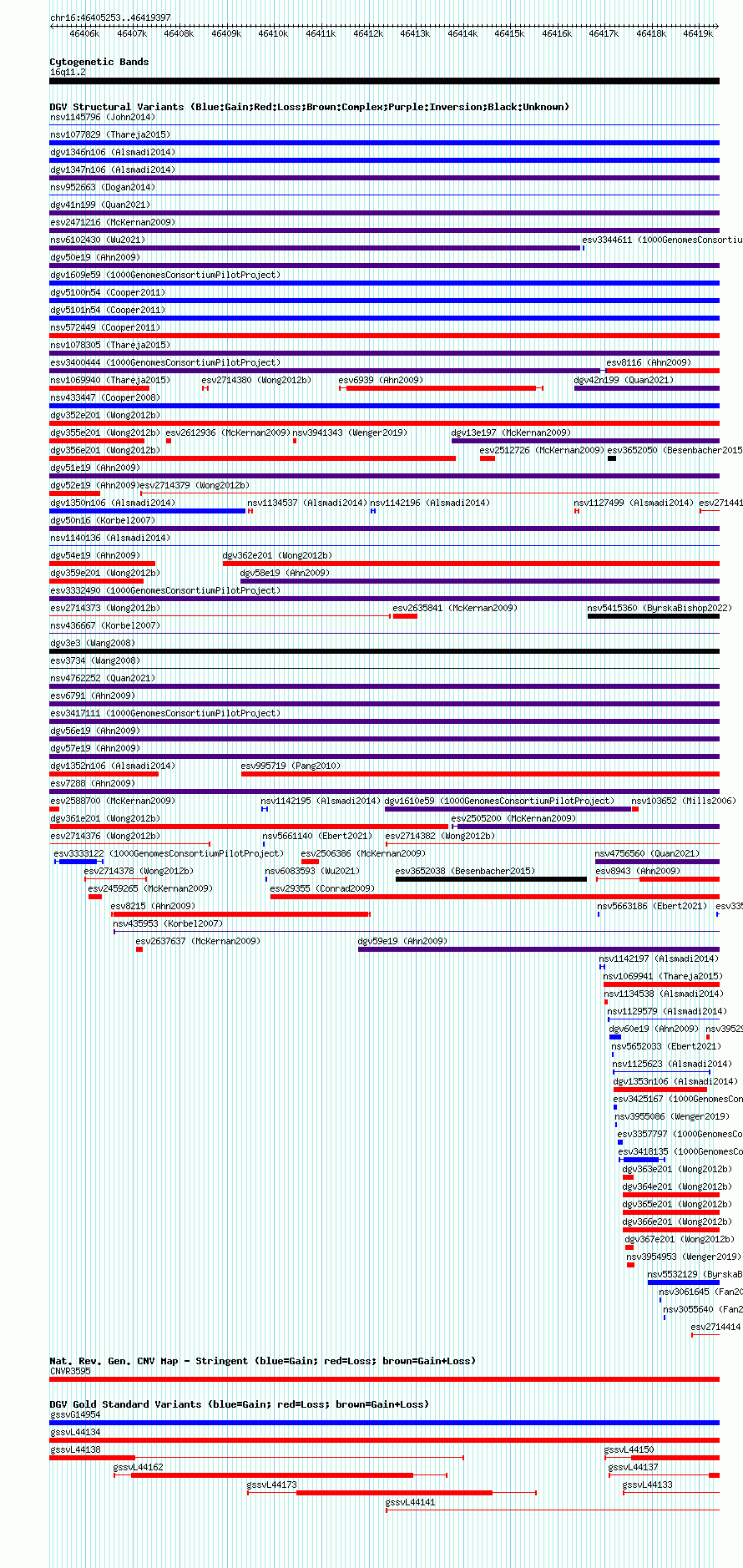Click the black bar below 16q11.2
This screenshot has width=743, height=1568.
(x=384, y=81)
